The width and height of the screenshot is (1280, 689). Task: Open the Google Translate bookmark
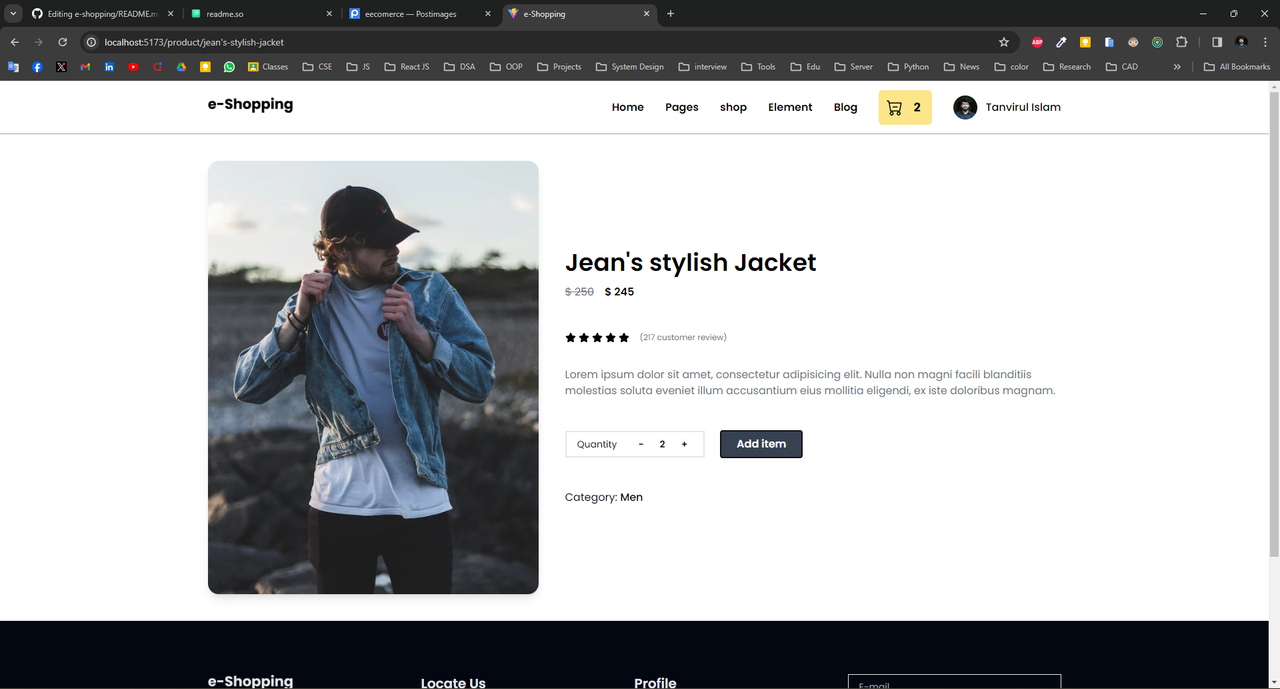click(x=13, y=67)
